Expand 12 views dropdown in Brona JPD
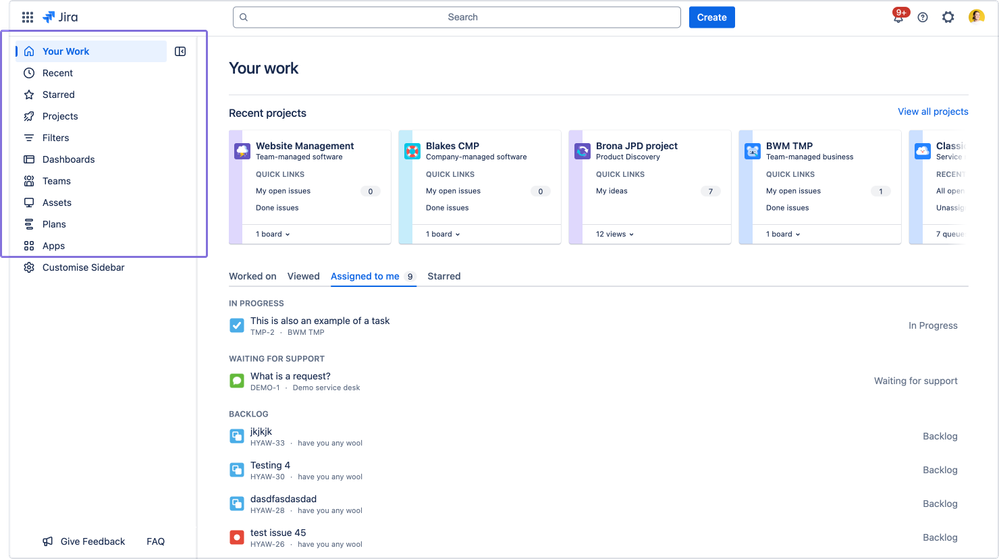Screen dimensions: 999x559 coord(615,235)
